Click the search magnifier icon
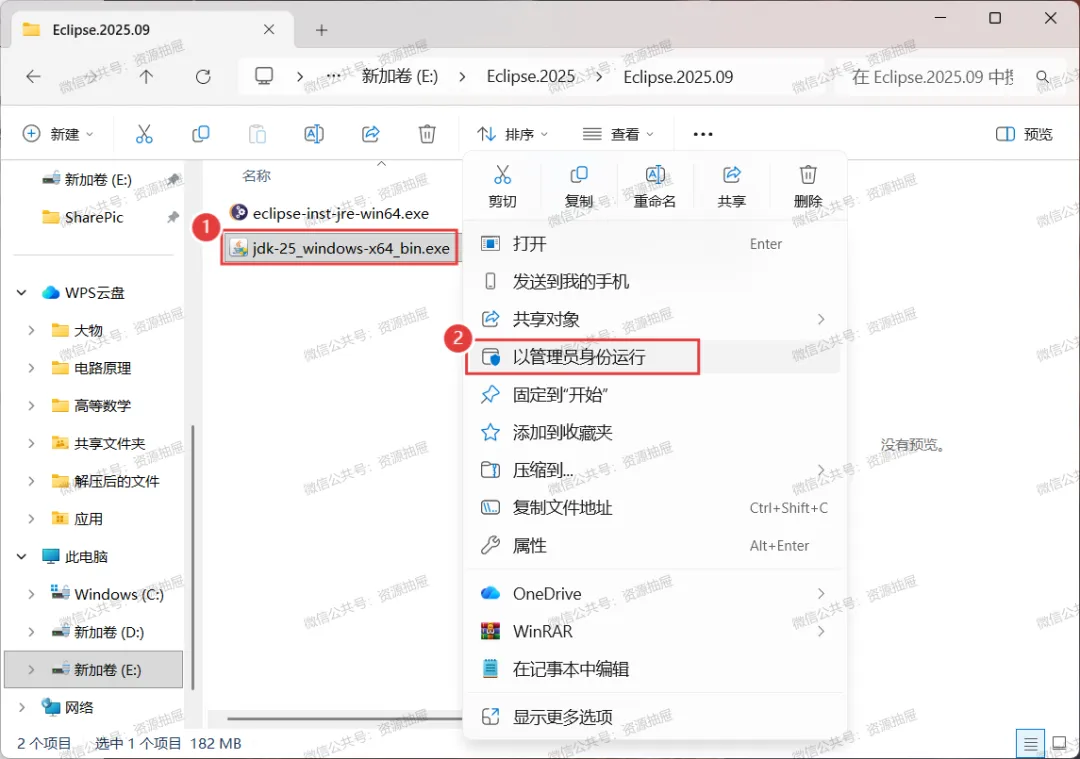Screen dimensions: 1080x759 [1043, 76]
